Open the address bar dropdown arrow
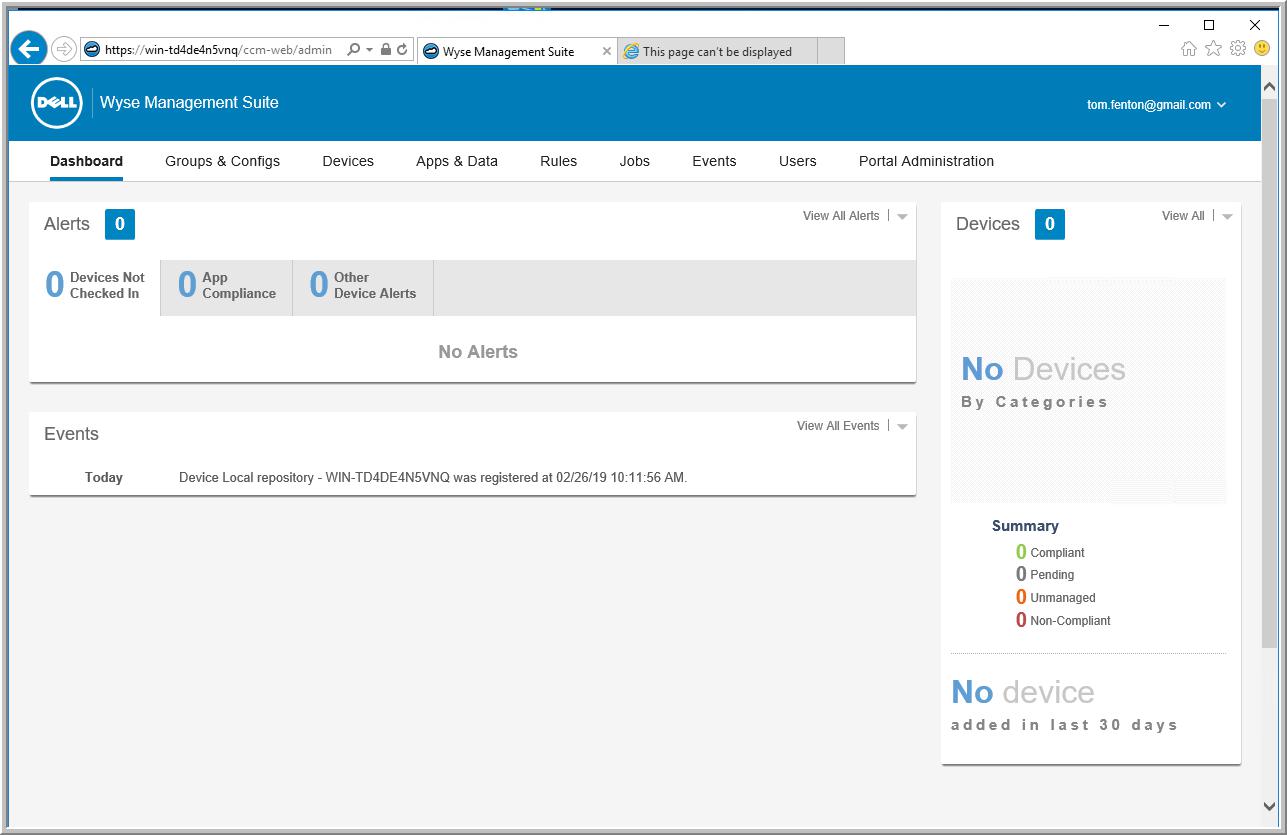This screenshot has height=835, width=1287. pos(370,50)
